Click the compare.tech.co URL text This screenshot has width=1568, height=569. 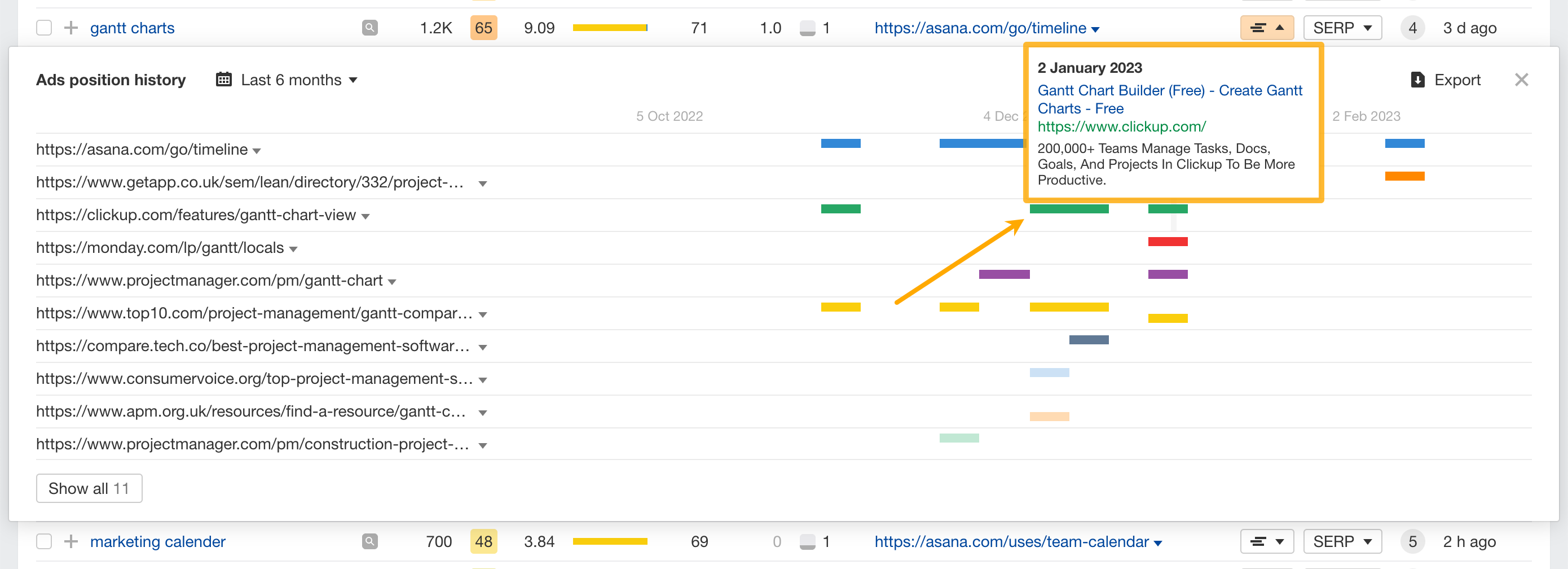[253, 346]
